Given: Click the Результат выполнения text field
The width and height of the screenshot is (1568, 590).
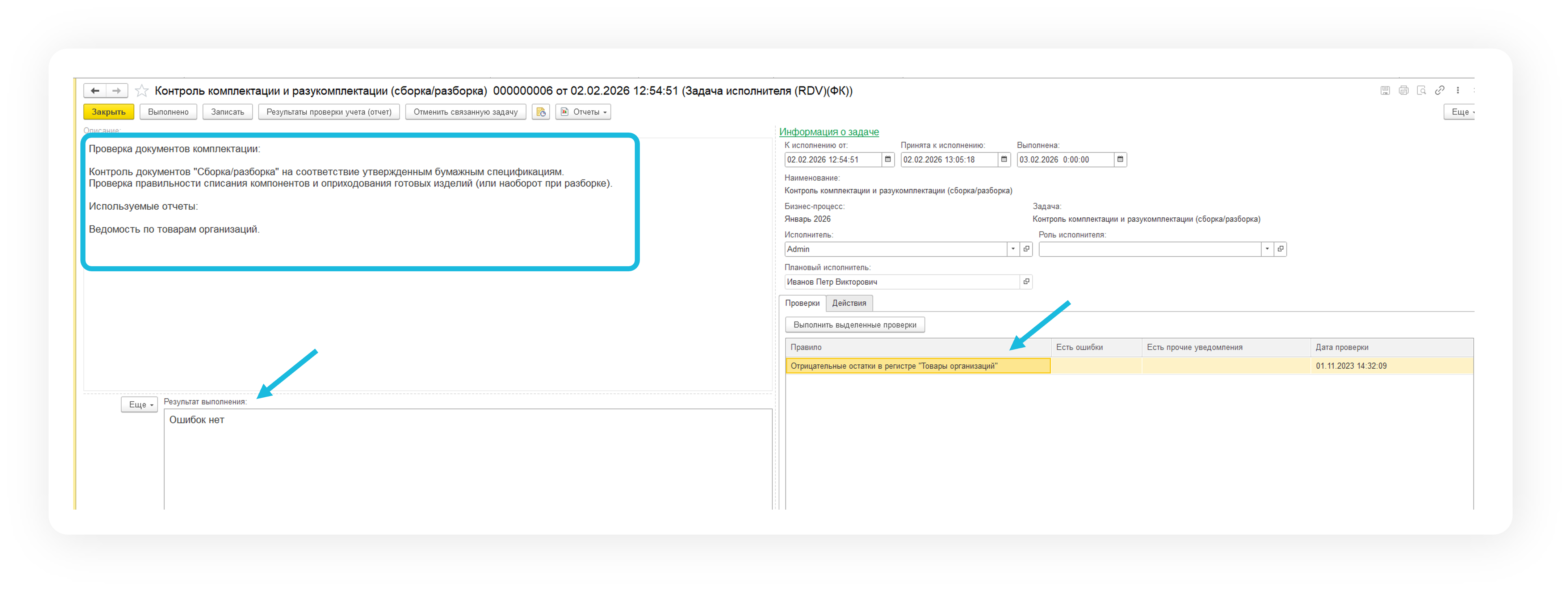Looking at the screenshot, I should click(x=468, y=457).
